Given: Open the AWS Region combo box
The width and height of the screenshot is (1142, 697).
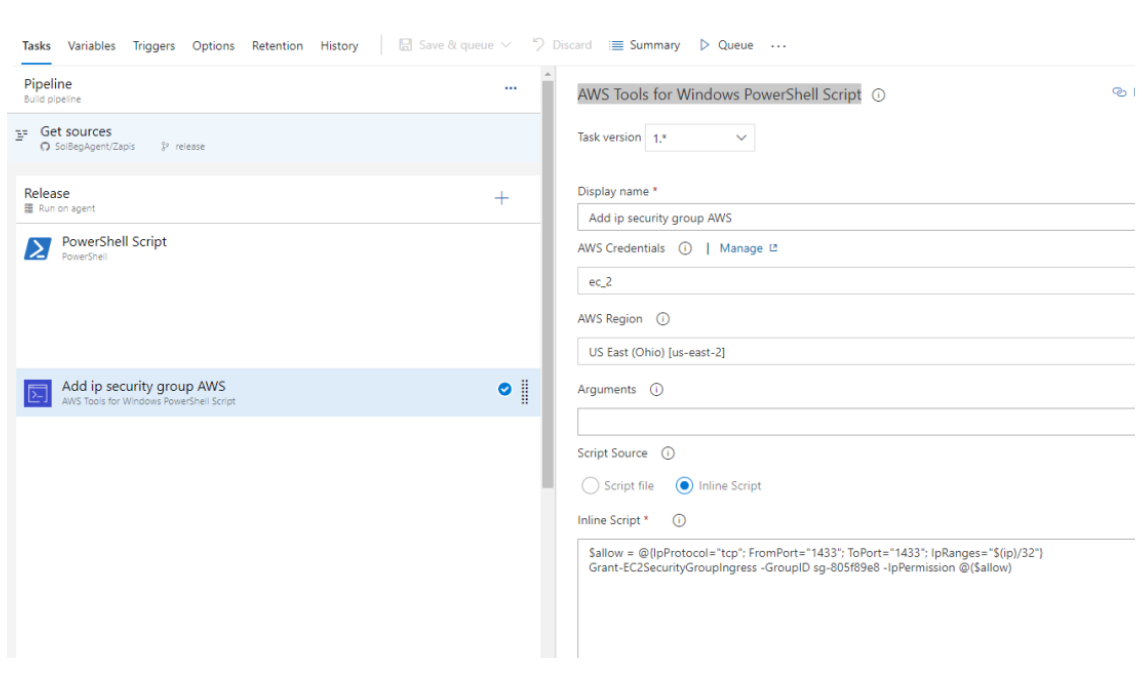Looking at the screenshot, I should point(856,352).
